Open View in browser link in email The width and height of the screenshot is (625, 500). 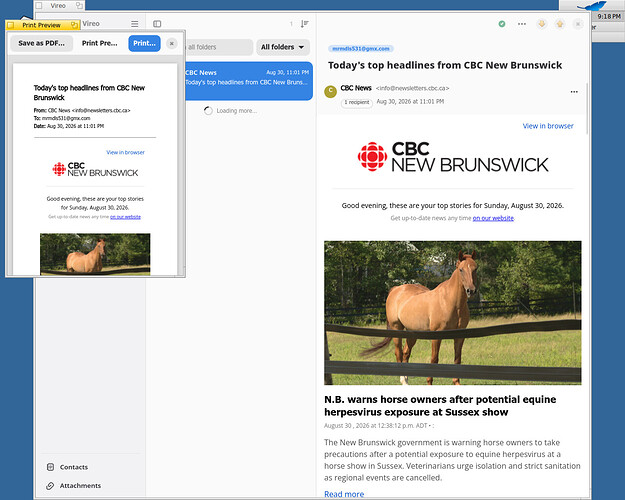pos(548,126)
